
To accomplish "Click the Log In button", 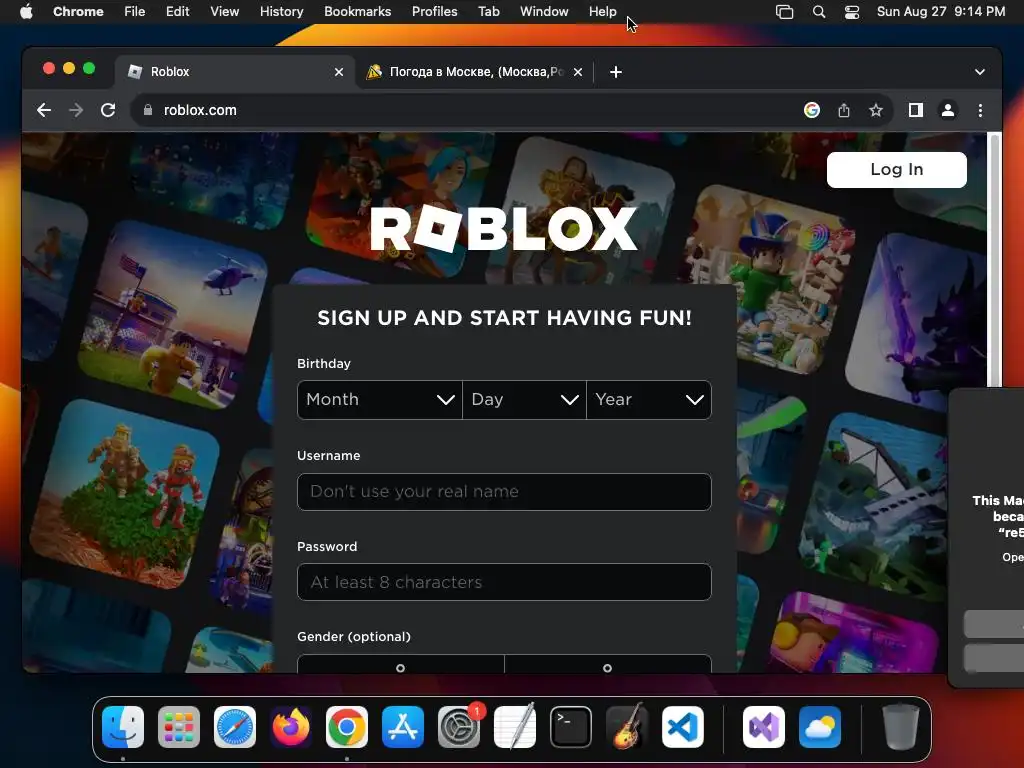I will pos(897,170).
